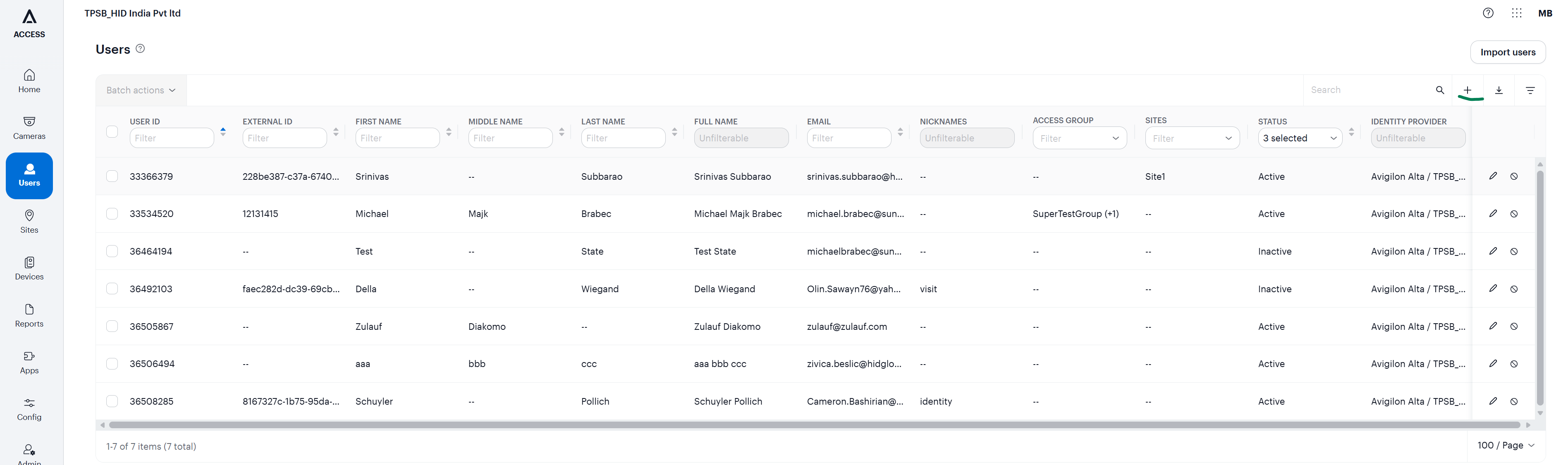This screenshot has width=1568, height=465.
Task: Click the SuperTestGroup (+1) cell
Action: point(1076,214)
